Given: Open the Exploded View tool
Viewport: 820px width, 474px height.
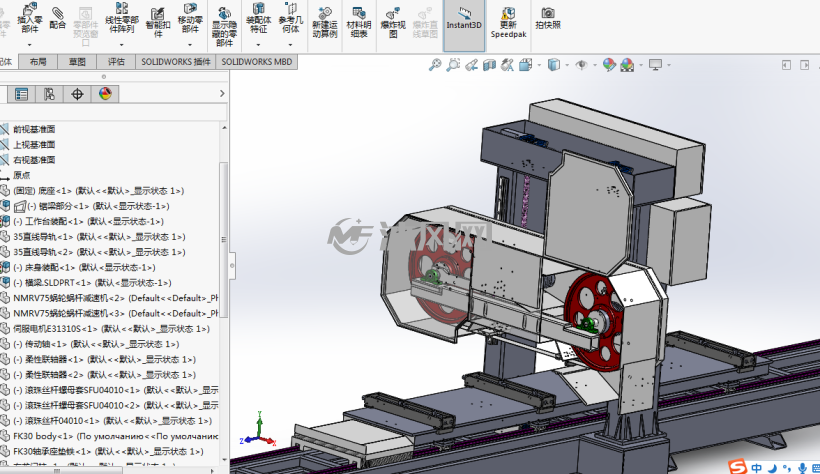Looking at the screenshot, I should (393, 24).
